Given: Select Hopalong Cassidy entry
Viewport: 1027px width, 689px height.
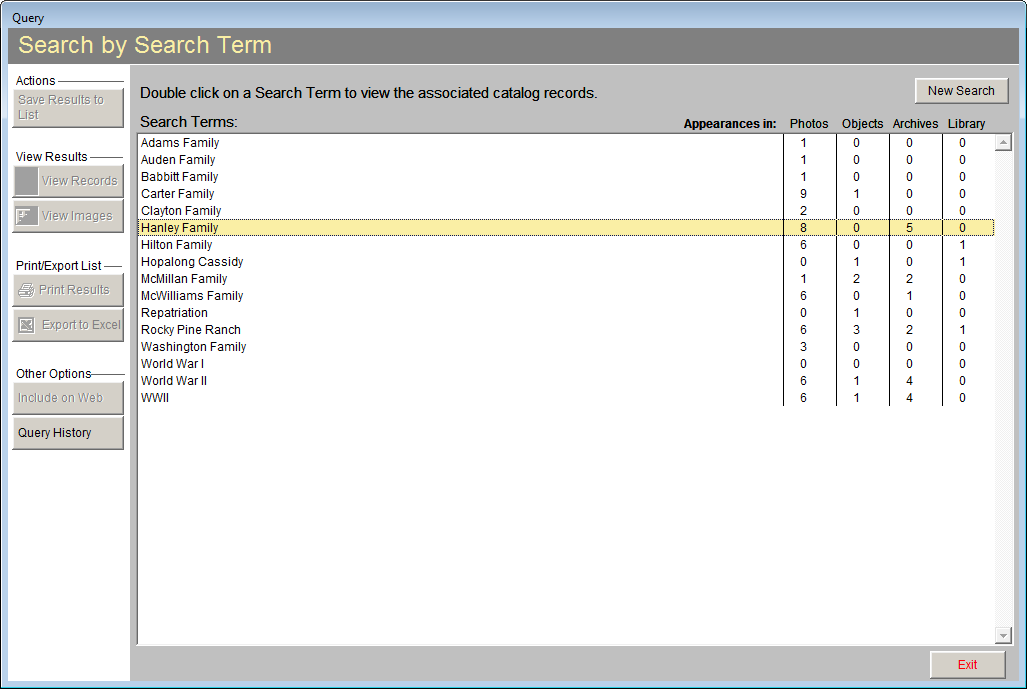Looking at the screenshot, I should click(x=192, y=262).
